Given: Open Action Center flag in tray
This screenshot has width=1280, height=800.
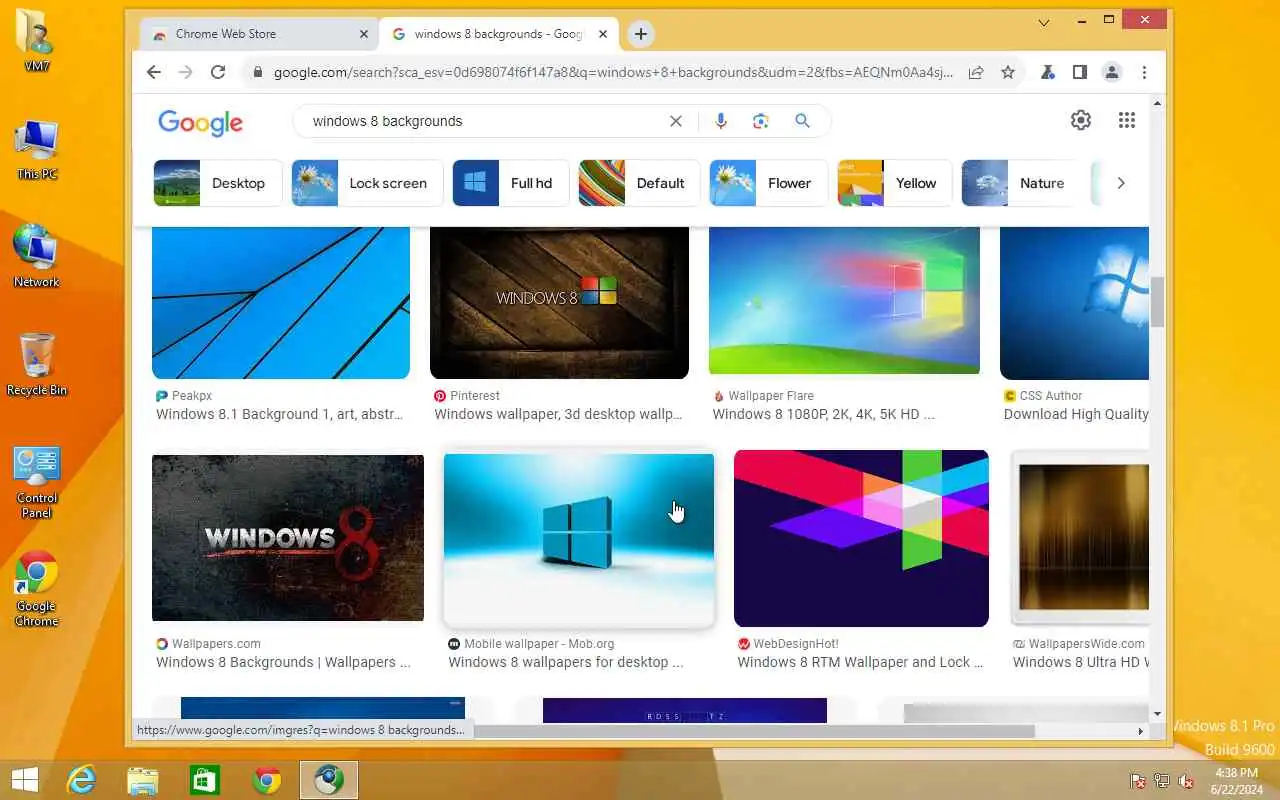Looking at the screenshot, I should pos(1138,781).
